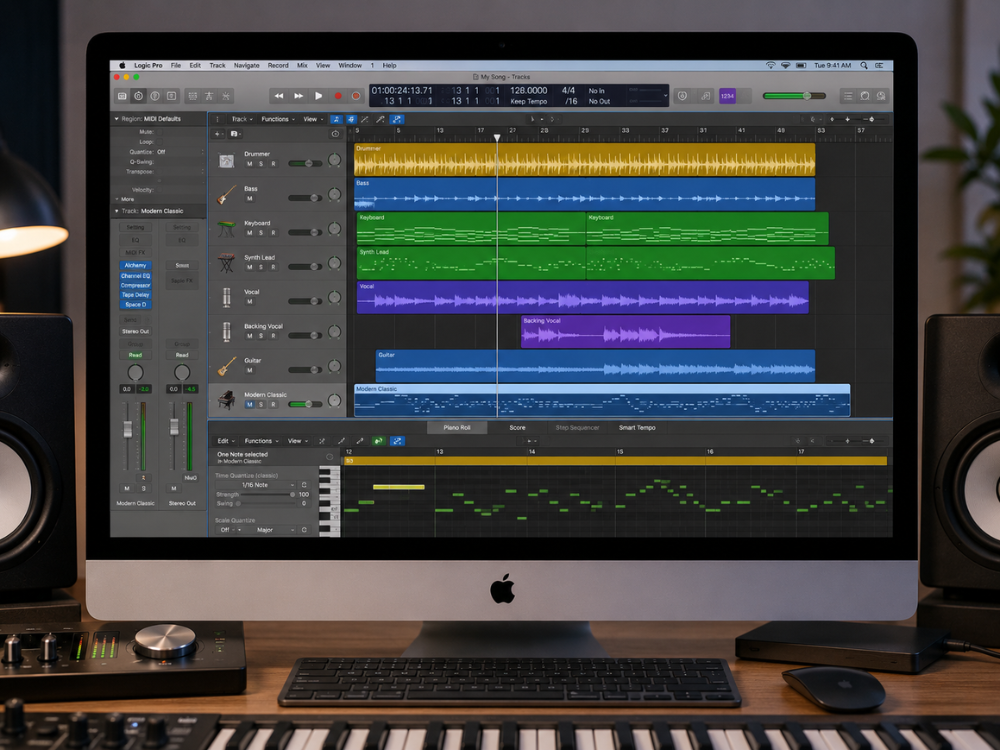This screenshot has width=1000, height=750.
Task: Open the Library button in the control bar
Action: pos(122,96)
